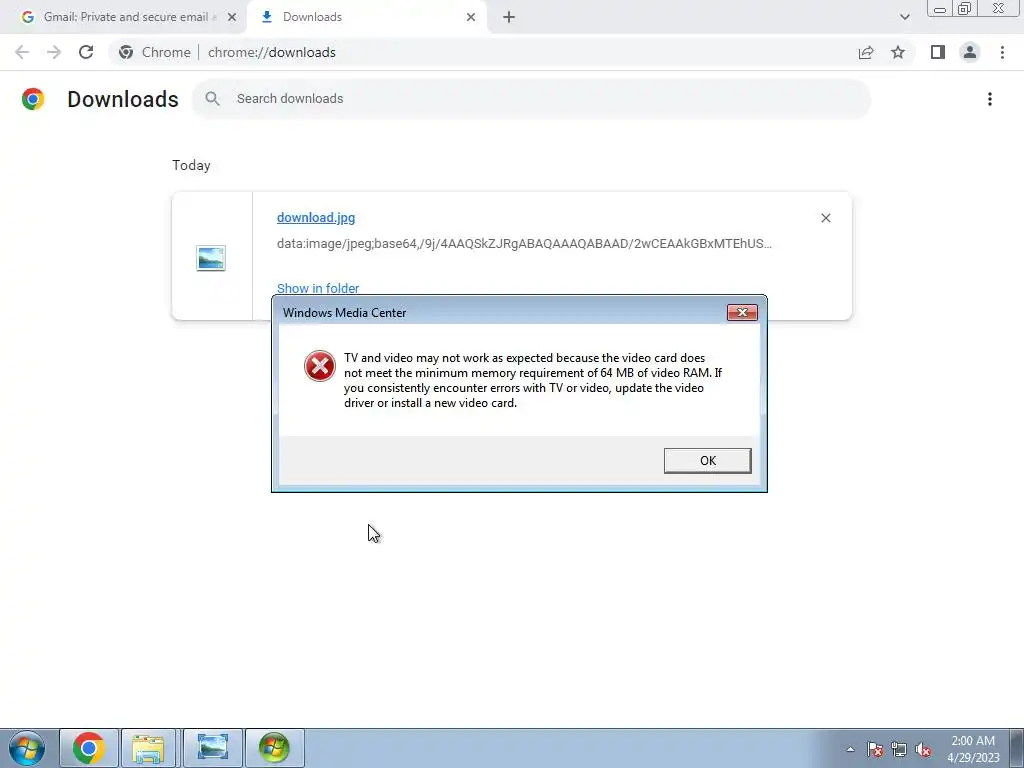The image size is (1024, 768).
Task: Click OK in Windows Media Center dialog
Action: point(707,460)
